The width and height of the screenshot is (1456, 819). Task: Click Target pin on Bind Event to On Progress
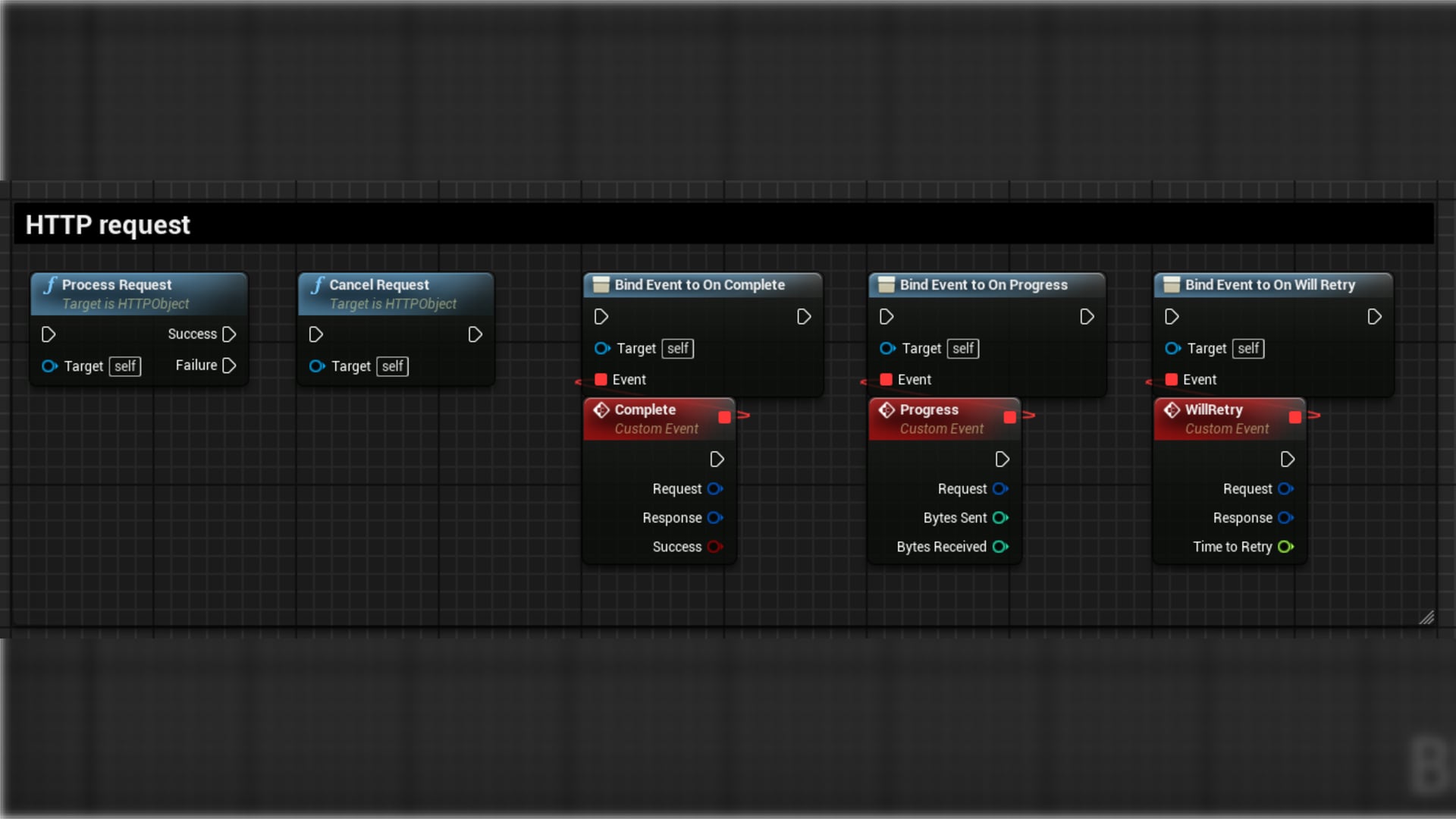(x=886, y=349)
